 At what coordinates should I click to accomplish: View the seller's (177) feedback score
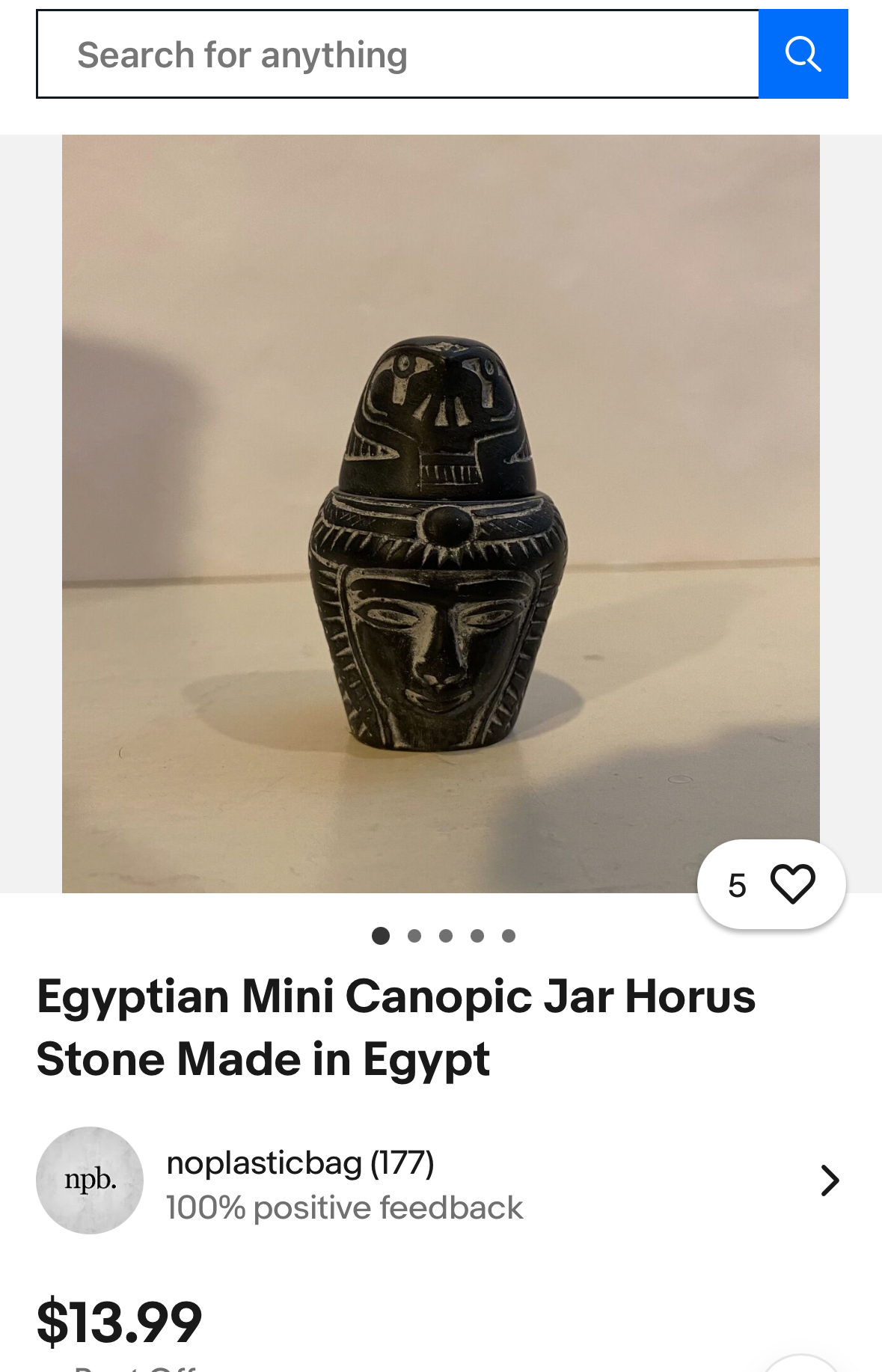(x=402, y=1163)
